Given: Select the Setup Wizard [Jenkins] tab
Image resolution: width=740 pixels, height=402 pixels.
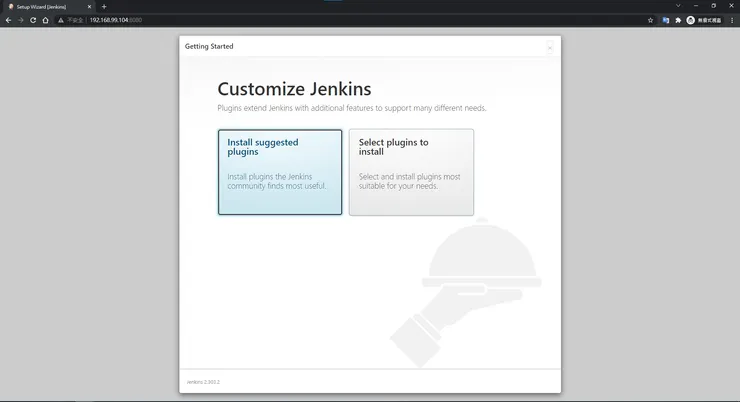Looking at the screenshot, I should (47, 7).
